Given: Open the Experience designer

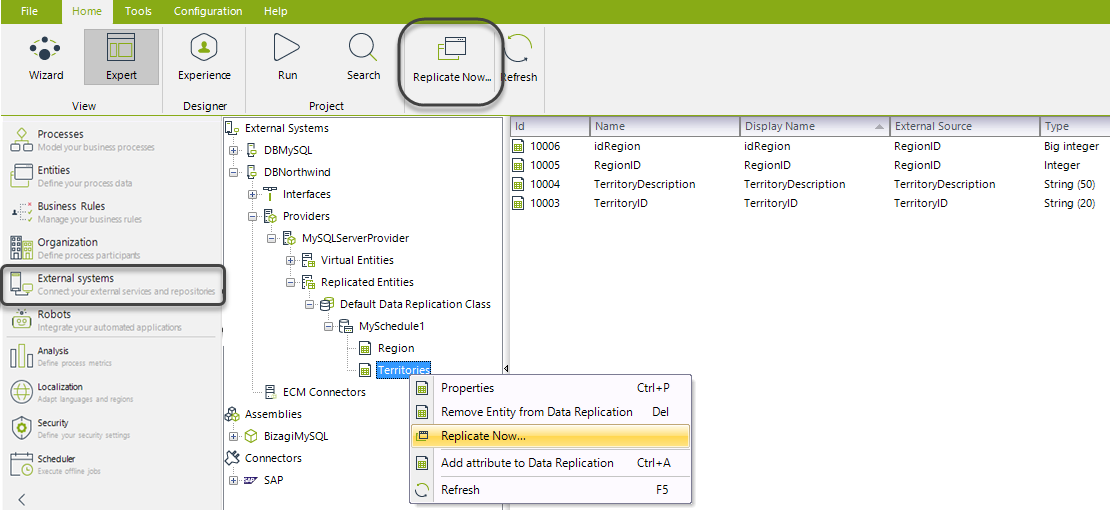Looking at the screenshot, I should point(204,58).
